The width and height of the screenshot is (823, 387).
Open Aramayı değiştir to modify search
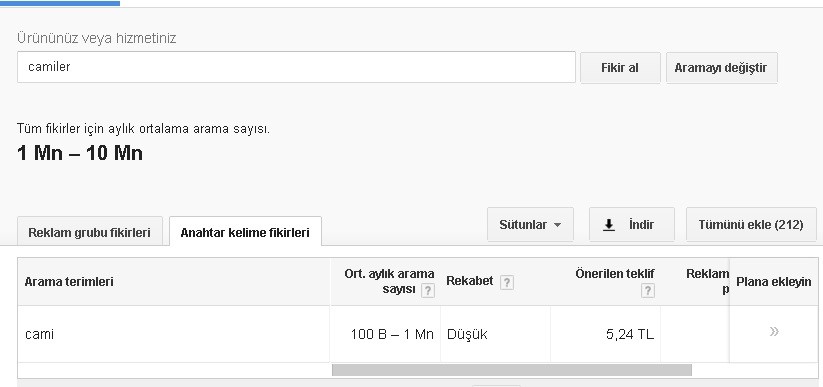point(721,68)
